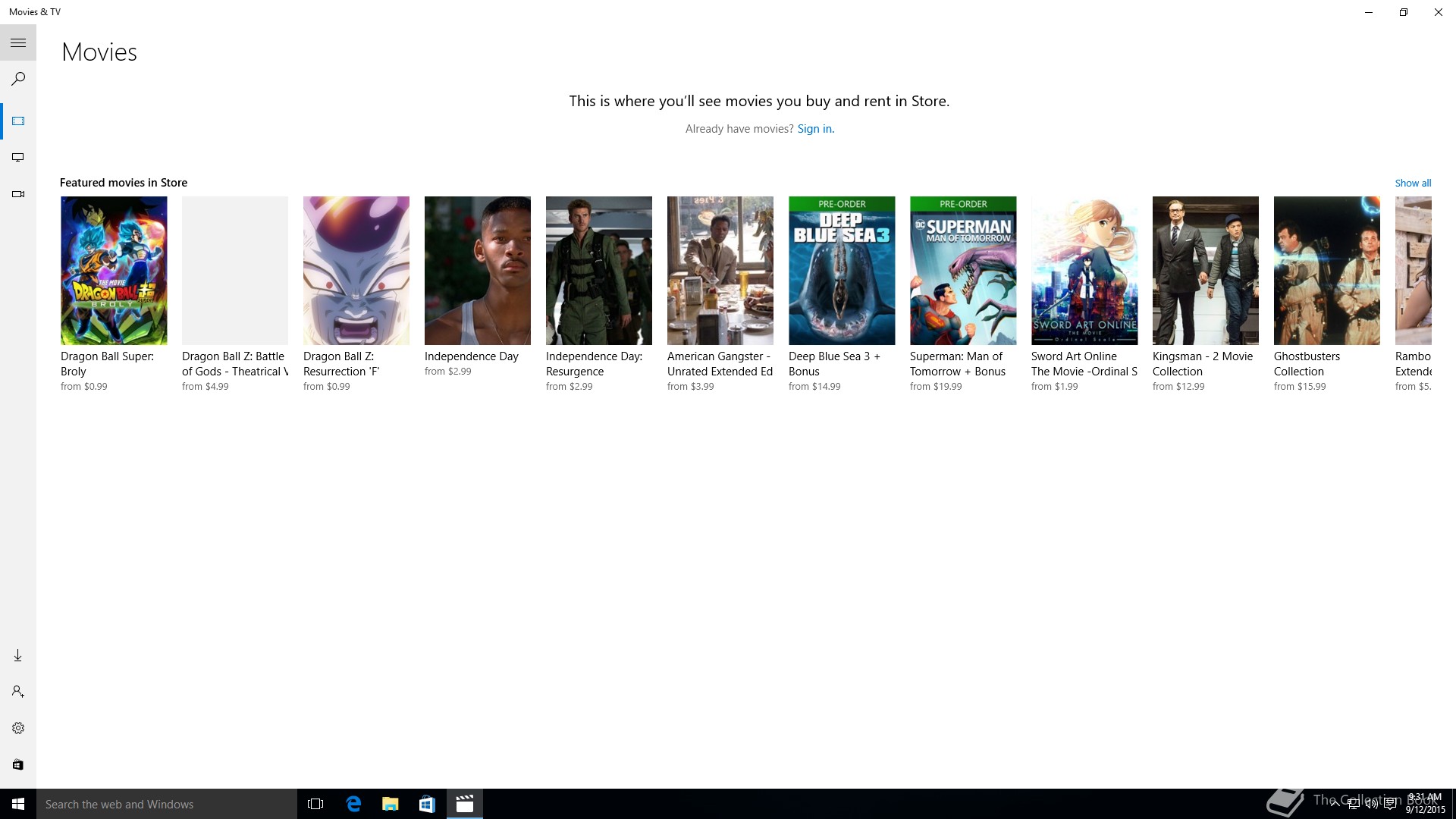Viewport: 1456px width, 819px height.
Task: Click the 'Independence Day' title text
Action: [x=472, y=356]
